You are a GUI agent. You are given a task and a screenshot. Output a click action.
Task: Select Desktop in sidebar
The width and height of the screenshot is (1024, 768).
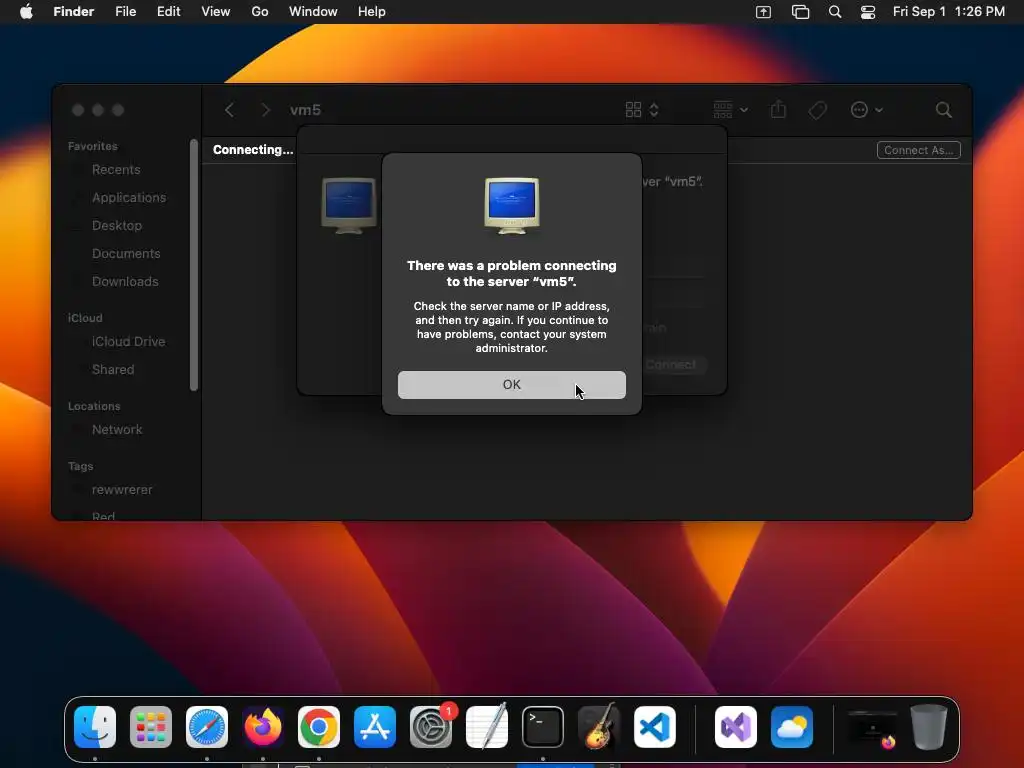pyautogui.click(x=116, y=226)
